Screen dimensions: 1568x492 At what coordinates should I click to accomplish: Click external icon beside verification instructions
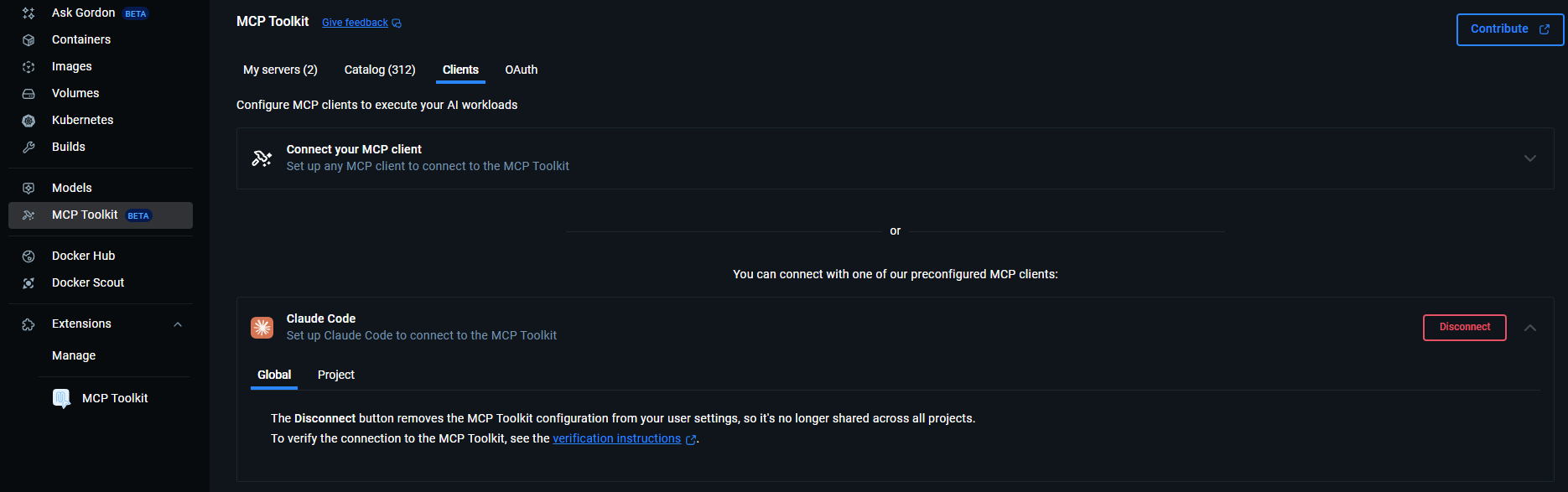point(691,439)
